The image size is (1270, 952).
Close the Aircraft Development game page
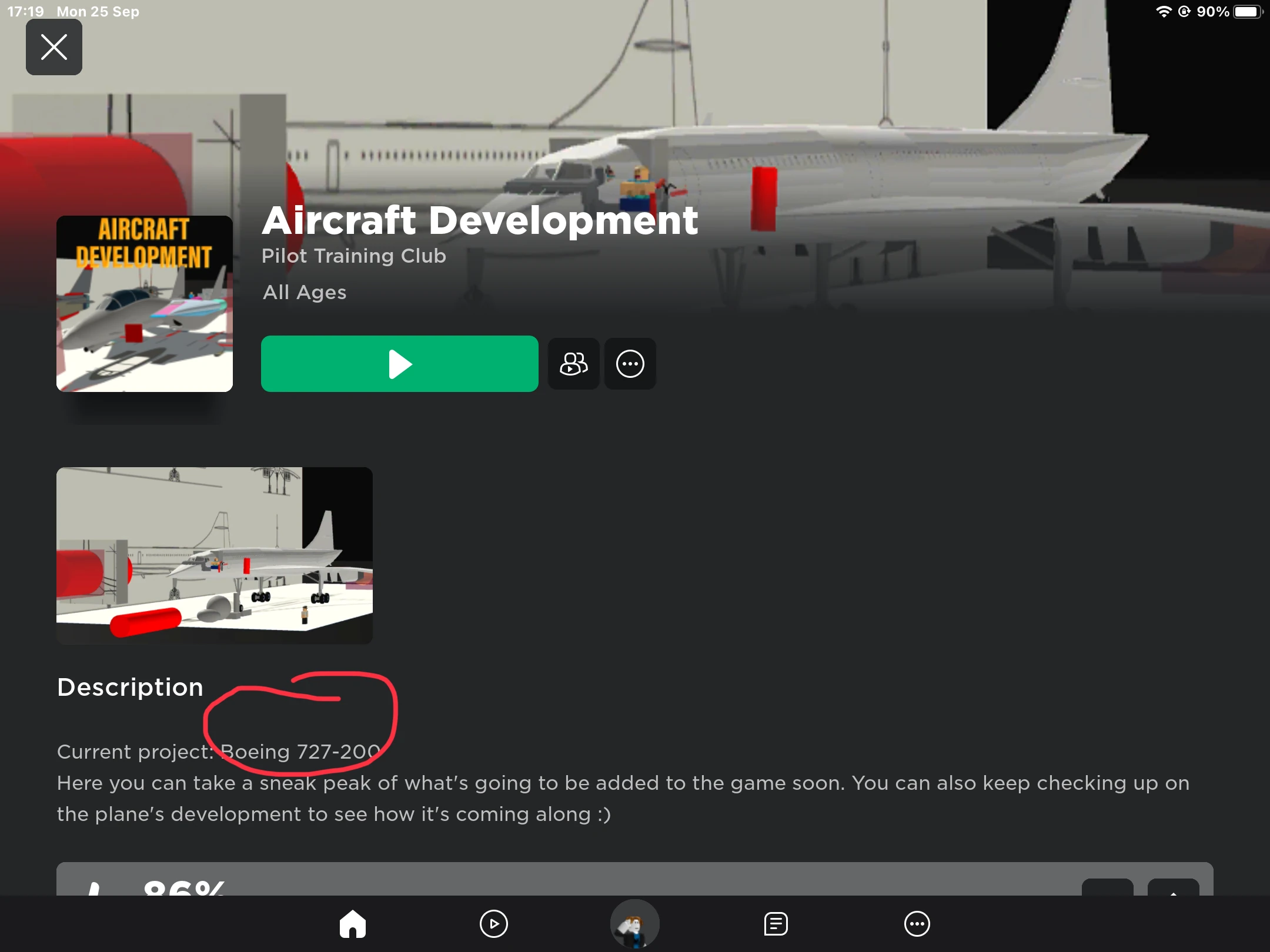pos(54,47)
